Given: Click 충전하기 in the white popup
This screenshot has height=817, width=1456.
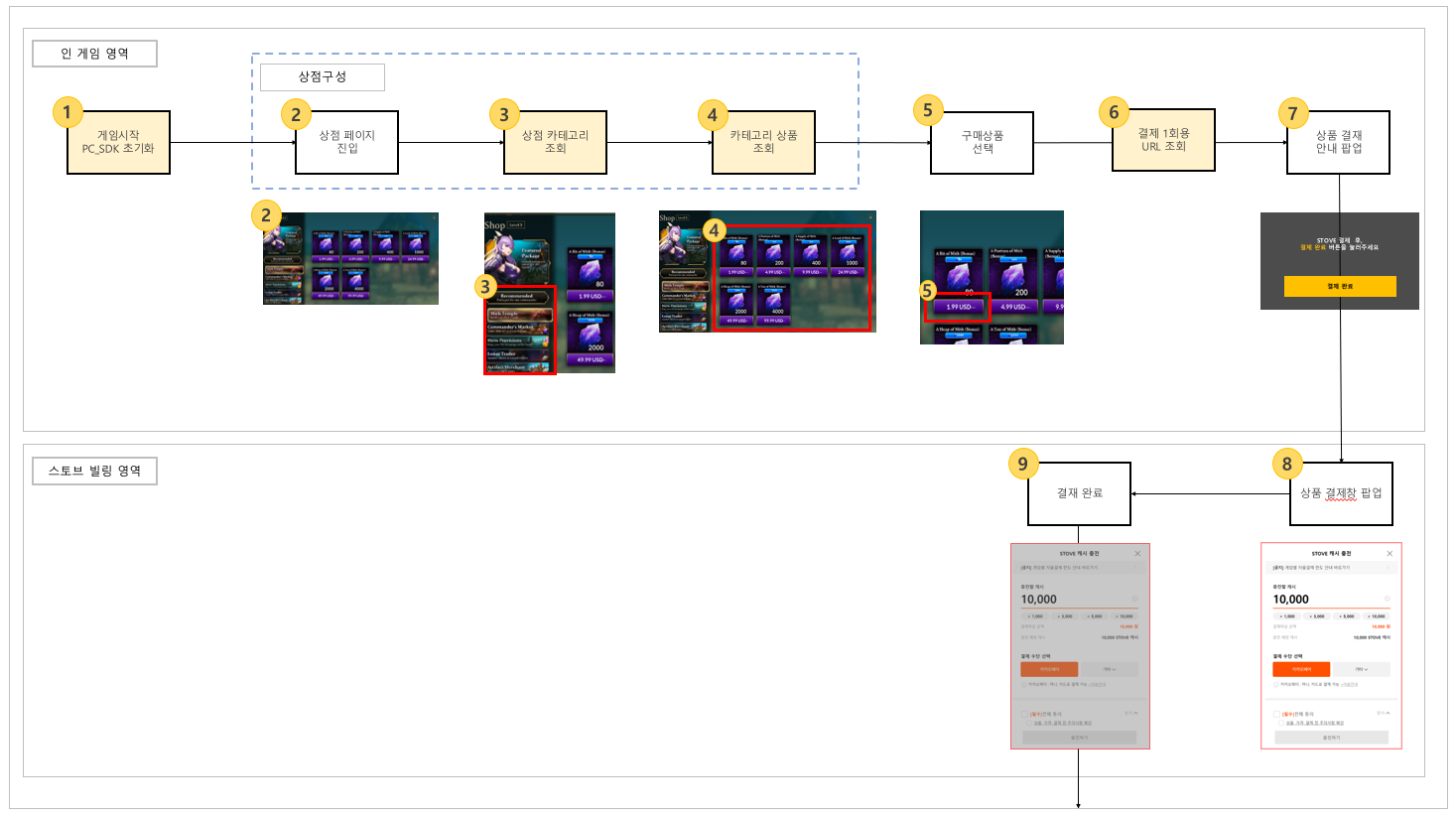Looking at the screenshot, I should click(x=1331, y=738).
